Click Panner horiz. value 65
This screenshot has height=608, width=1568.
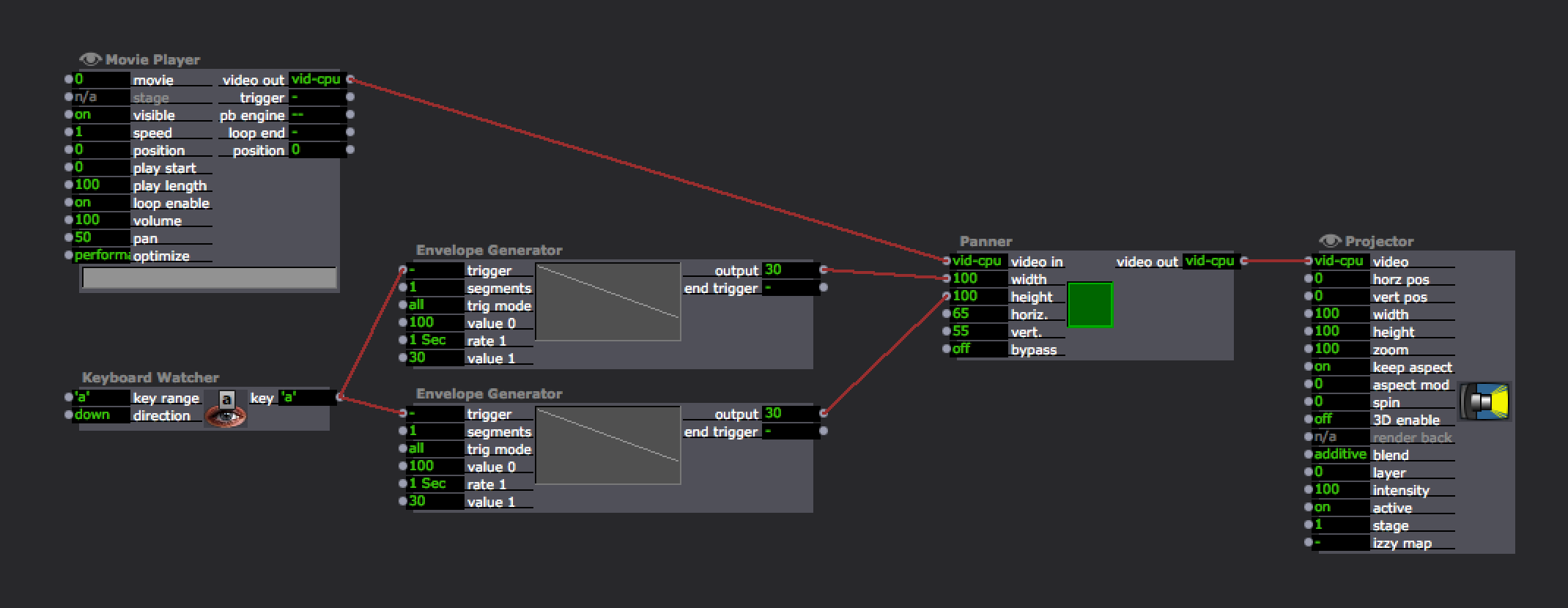pyautogui.click(x=980, y=314)
